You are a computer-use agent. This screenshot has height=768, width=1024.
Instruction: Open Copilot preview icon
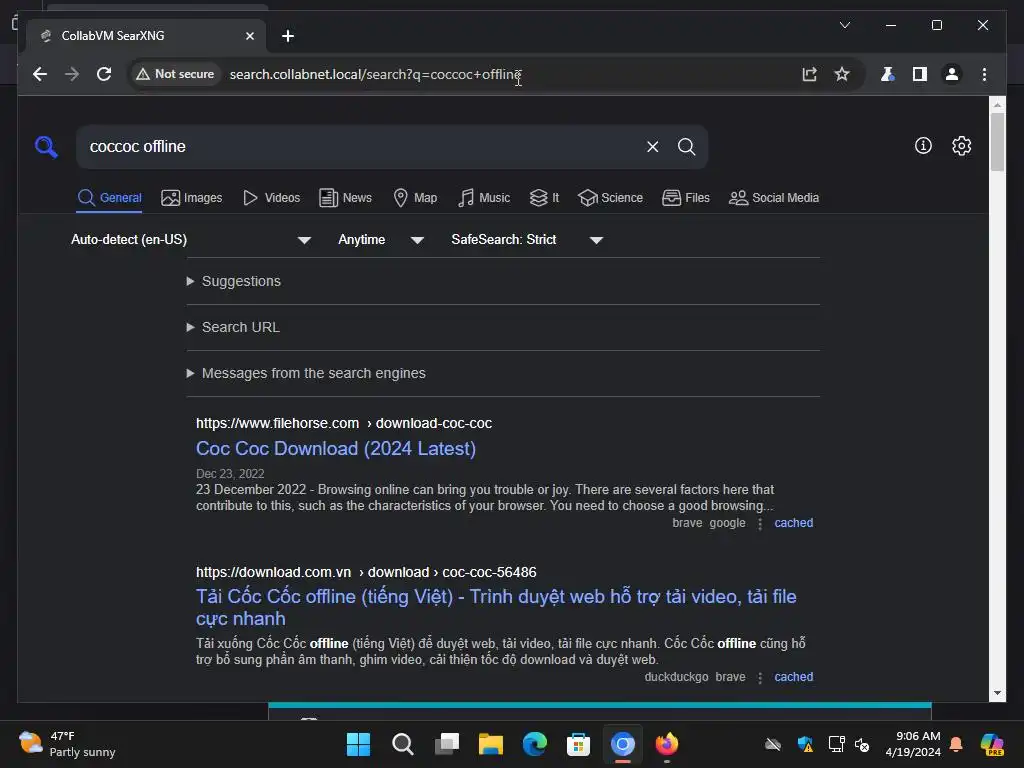(992, 744)
